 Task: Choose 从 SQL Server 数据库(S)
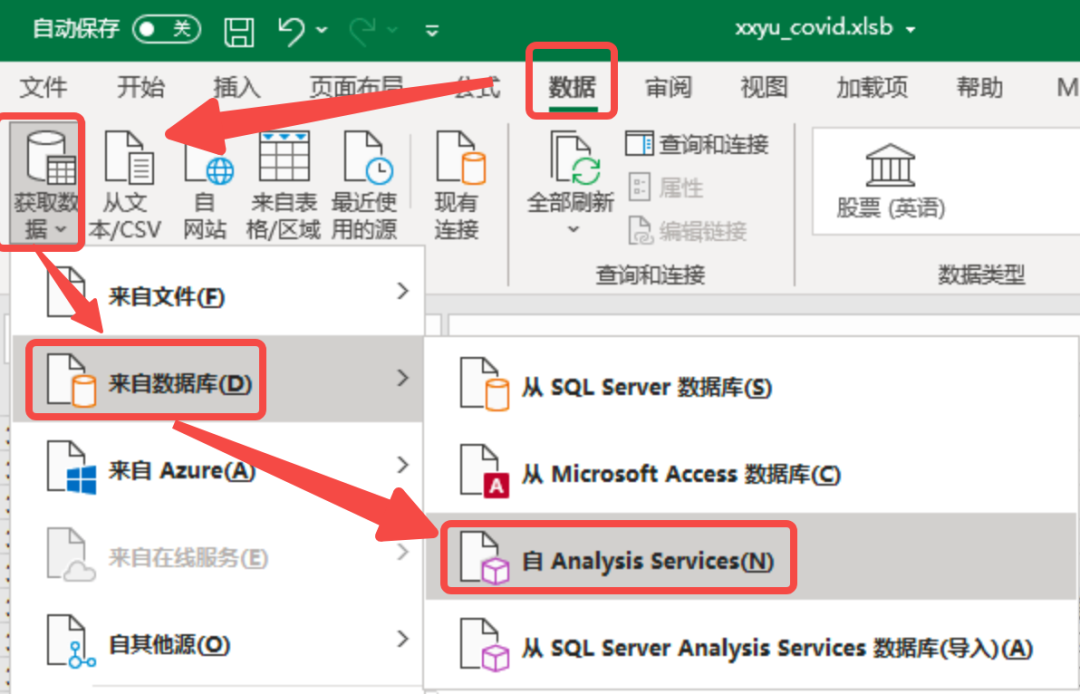point(751,383)
